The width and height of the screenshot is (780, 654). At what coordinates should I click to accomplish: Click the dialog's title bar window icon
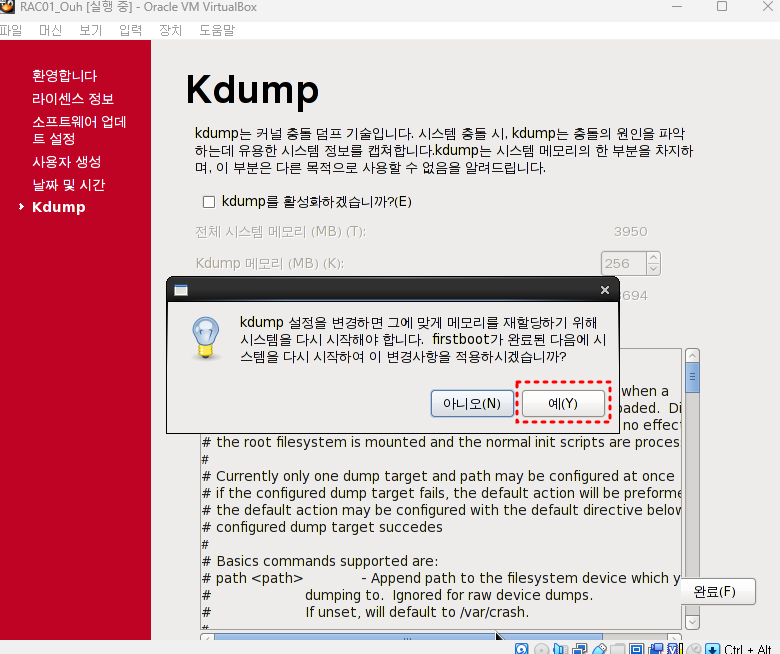(x=181, y=290)
